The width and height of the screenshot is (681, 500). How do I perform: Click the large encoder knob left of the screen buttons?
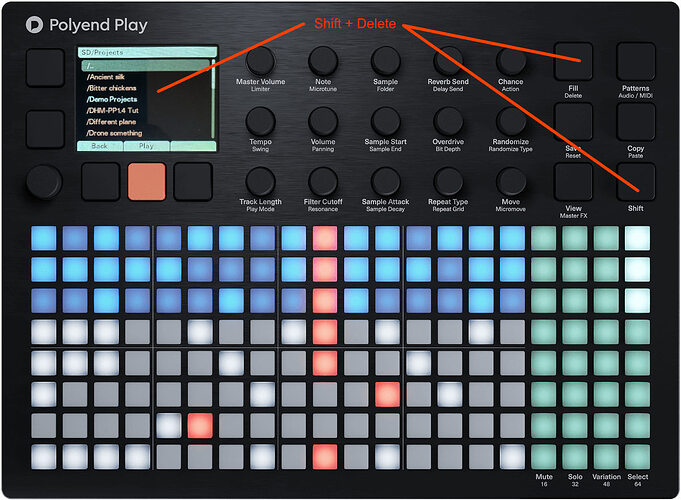44,182
